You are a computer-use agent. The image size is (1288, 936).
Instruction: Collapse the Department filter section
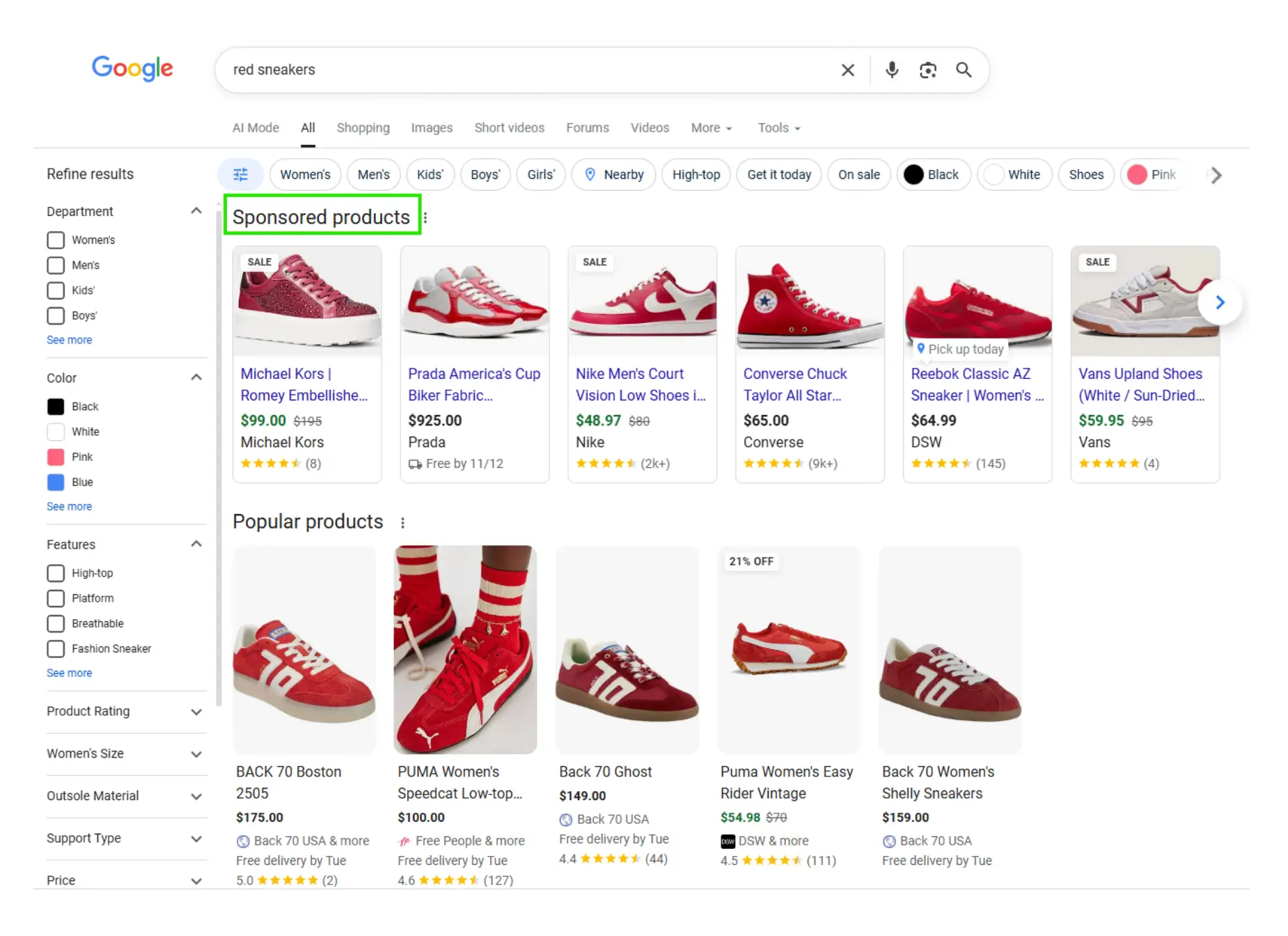coord(196,211)
